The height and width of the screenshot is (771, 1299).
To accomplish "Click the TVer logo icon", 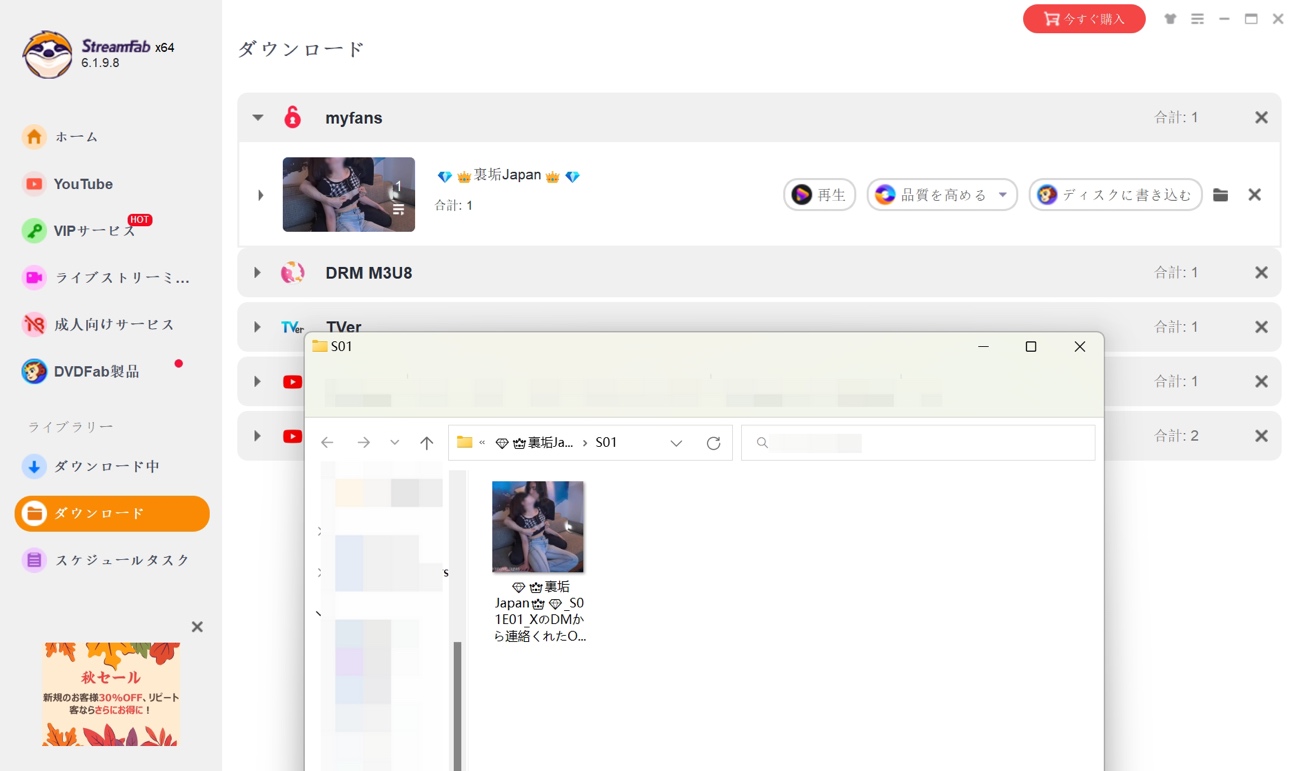I will [292, 327].
